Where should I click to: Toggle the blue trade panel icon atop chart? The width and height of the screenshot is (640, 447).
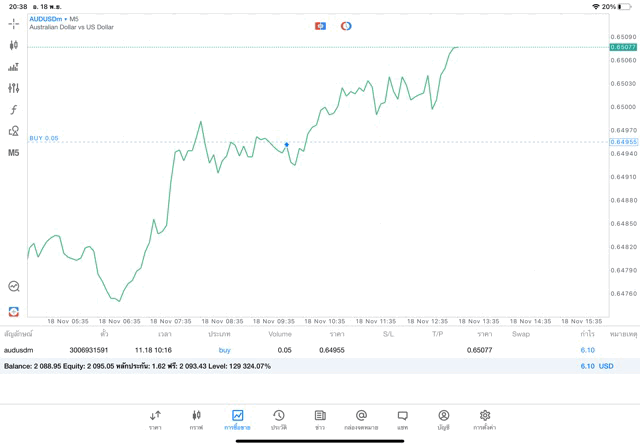320,26
